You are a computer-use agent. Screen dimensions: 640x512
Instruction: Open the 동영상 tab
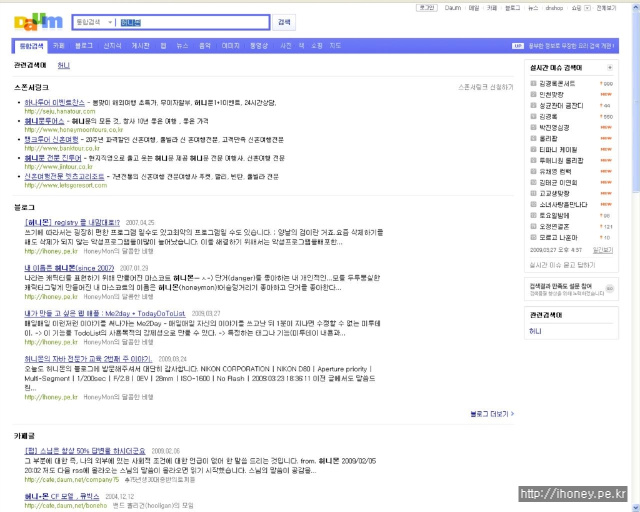(x=259, y=46)
